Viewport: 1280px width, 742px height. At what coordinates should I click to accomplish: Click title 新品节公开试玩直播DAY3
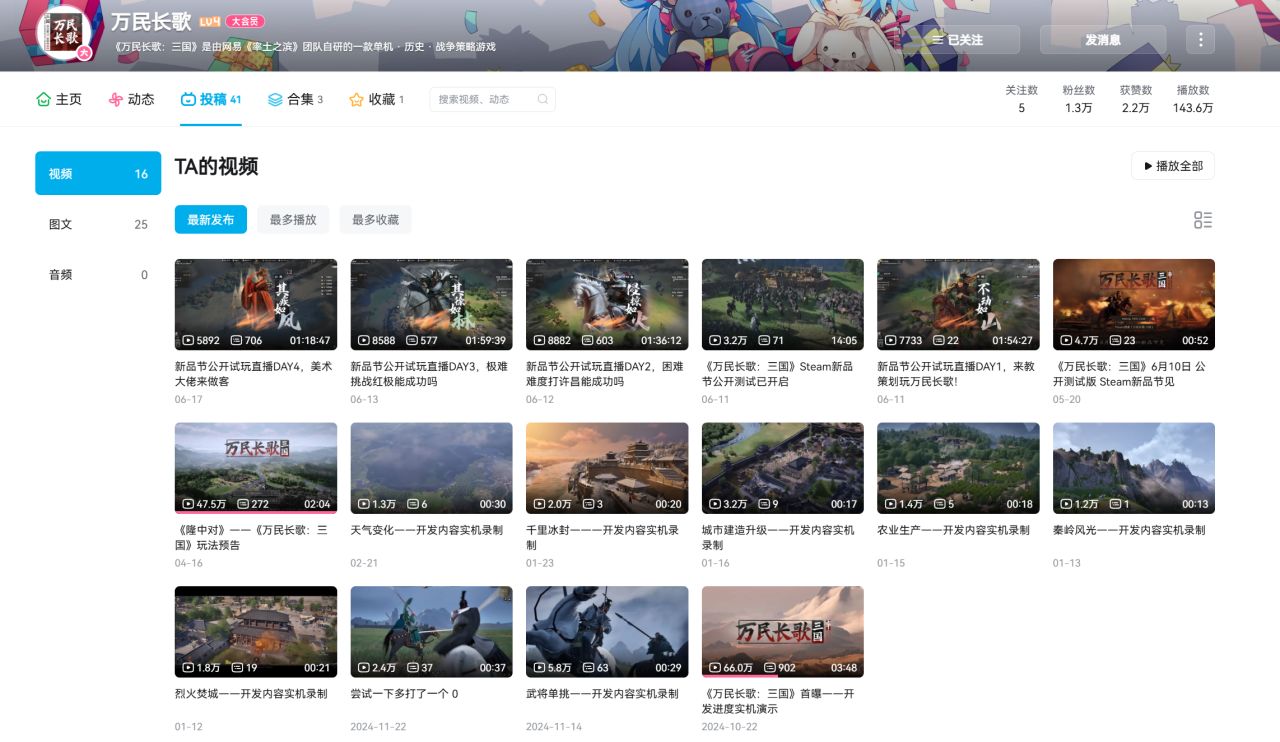(x=427, y=374)
